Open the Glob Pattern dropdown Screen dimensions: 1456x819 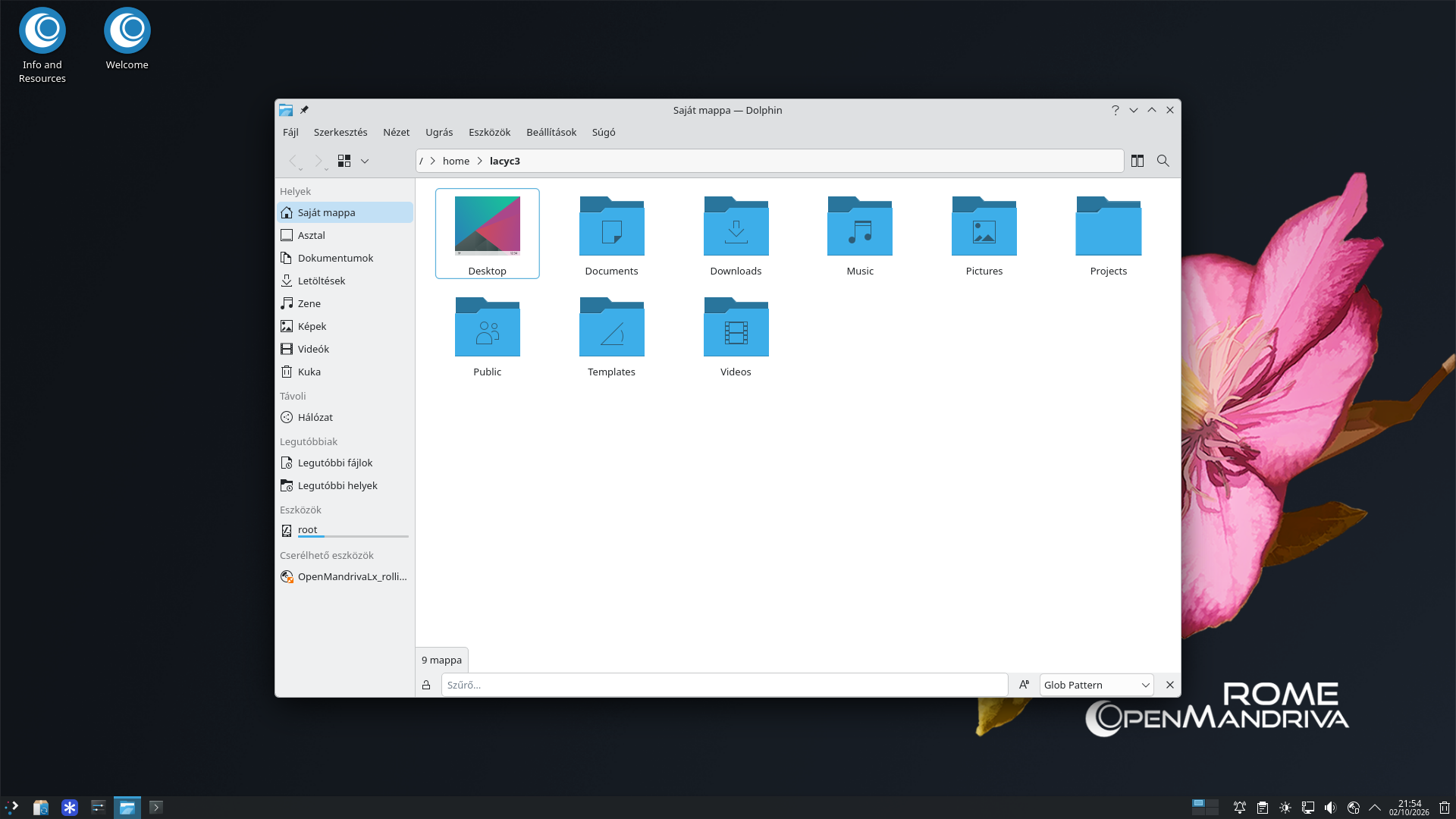click(1097, 685)
